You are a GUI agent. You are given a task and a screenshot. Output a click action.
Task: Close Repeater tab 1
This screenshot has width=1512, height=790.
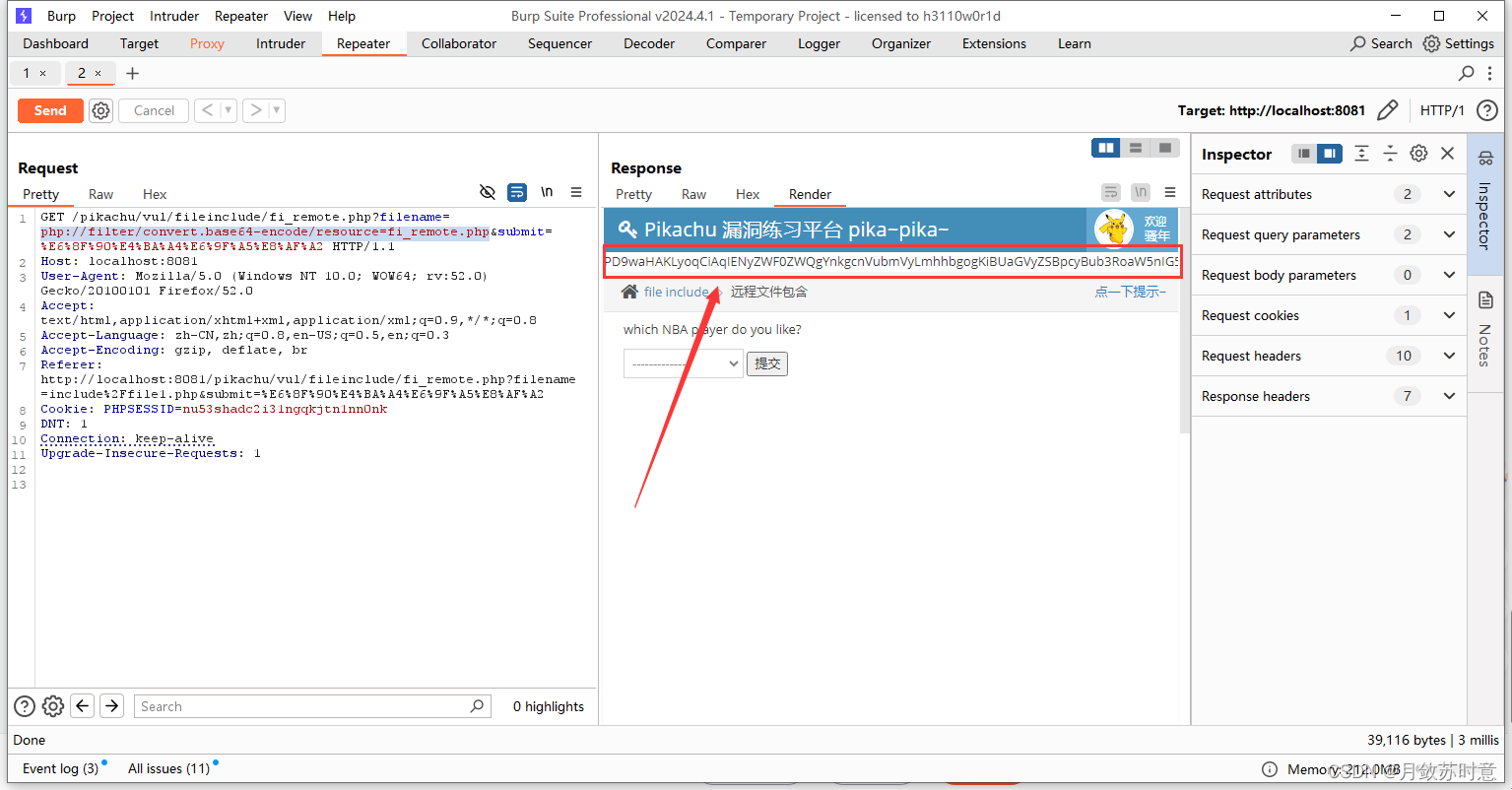[42, 73]
